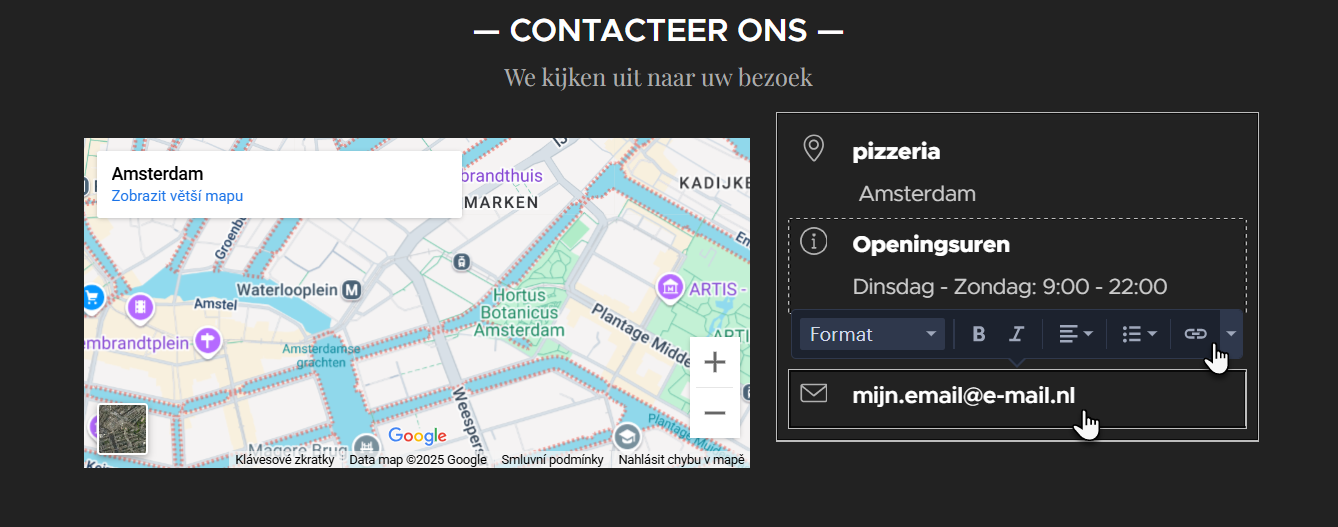The width and height of the screenshot is (1338, 527).
Task: Expand more toolbar options arrow
Action: pyautogui.click(x=1232, y=334)
